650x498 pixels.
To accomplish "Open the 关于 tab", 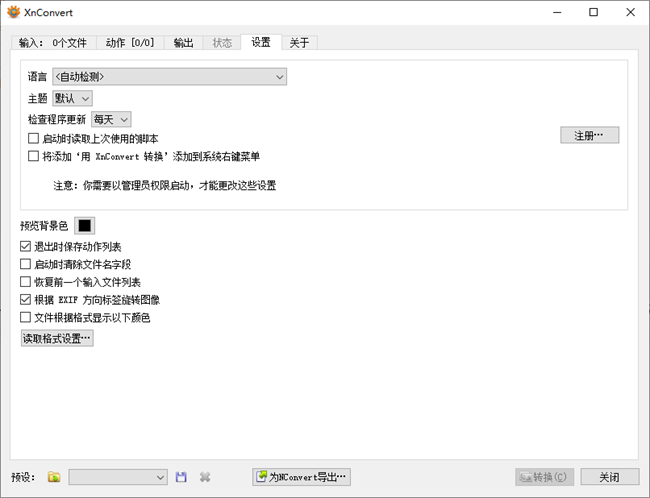I will click(x=299, y=43).
